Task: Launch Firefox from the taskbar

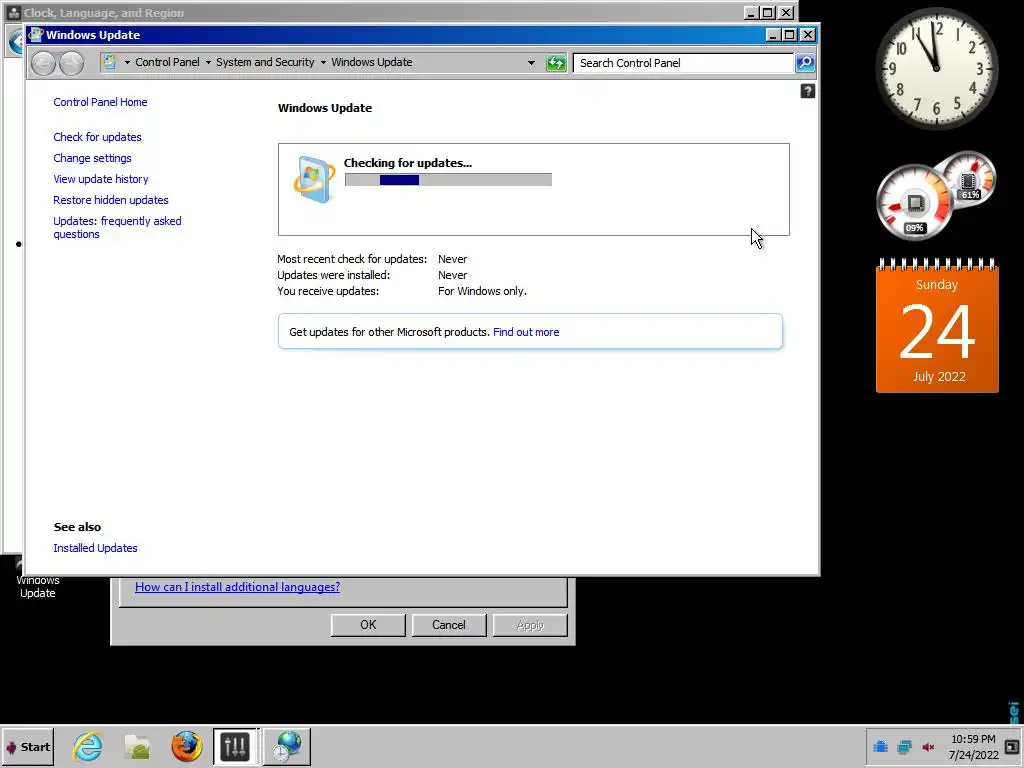Action: (186, 746)
